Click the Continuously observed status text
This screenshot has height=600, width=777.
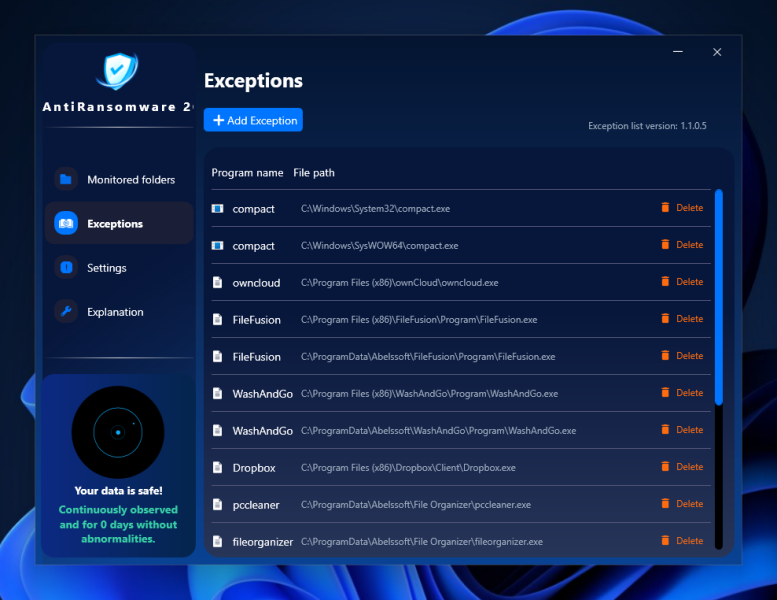pos(118,524)
